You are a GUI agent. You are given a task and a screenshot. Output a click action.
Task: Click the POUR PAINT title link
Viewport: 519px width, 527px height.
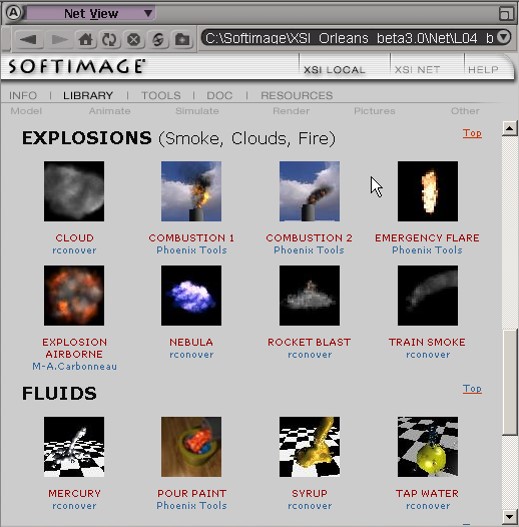click(192, 493)
